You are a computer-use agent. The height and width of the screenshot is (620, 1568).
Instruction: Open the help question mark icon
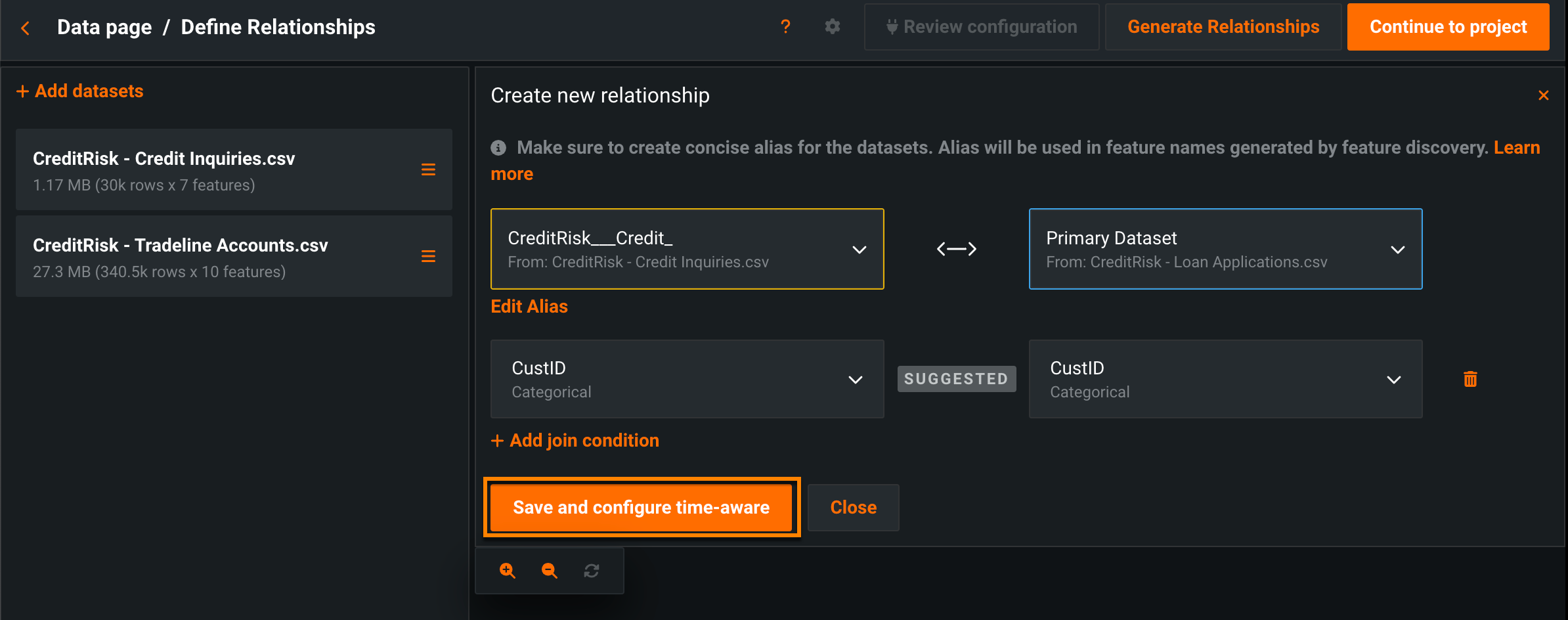[x=785, y=27]
